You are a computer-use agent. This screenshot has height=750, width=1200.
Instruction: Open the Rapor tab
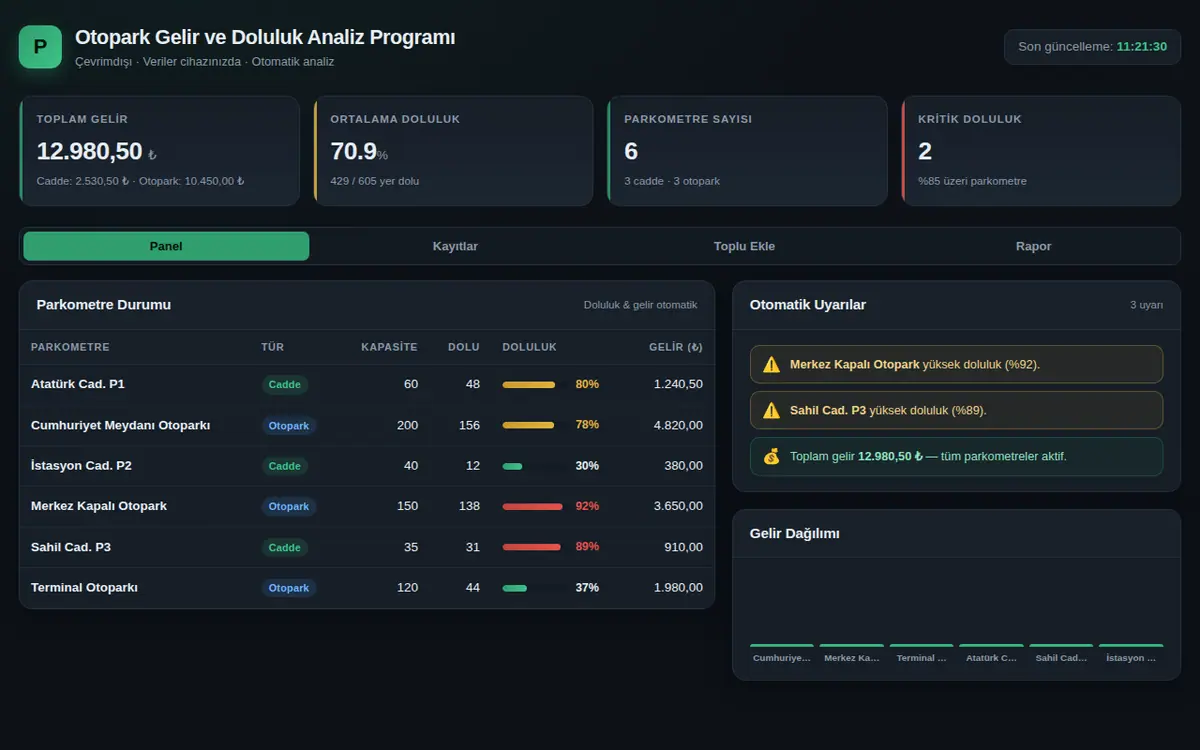1033,246
